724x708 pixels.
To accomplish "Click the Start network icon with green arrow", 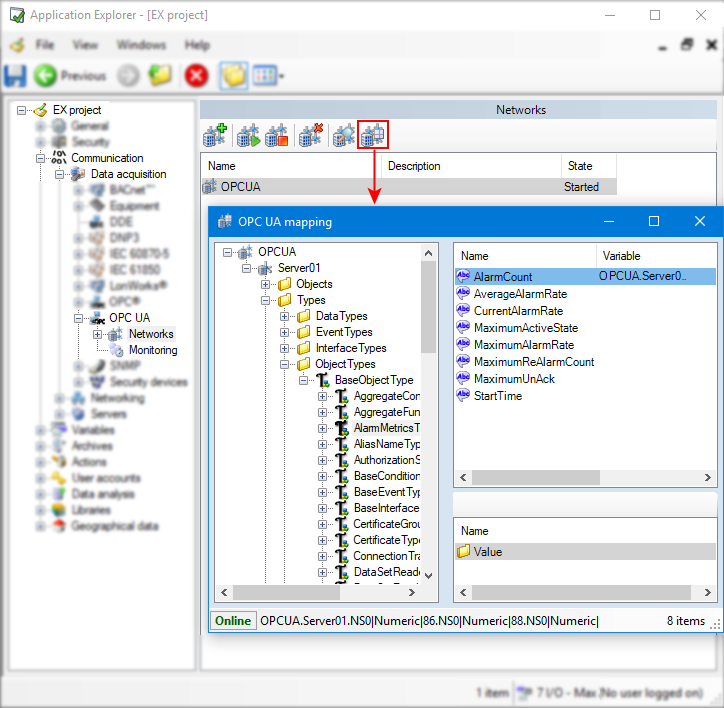I will (x=247, y=134).
